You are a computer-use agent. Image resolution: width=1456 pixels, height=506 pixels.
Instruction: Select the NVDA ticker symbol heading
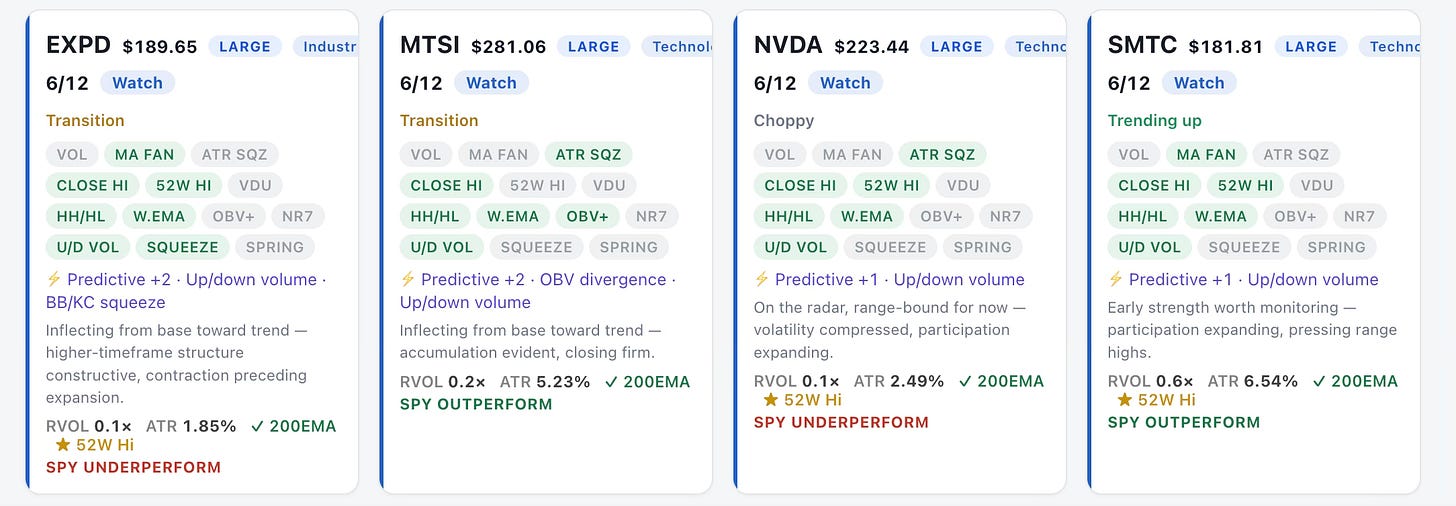coord(788,45)
